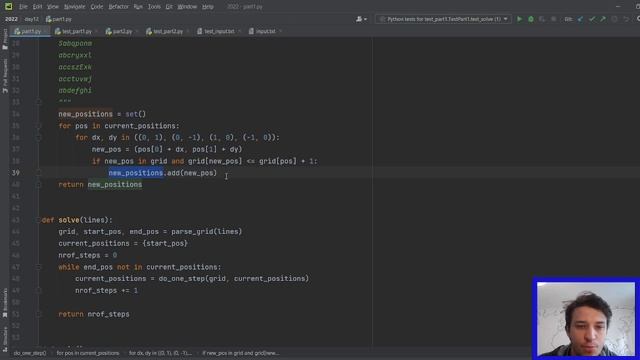Close the test_part1.py editor tab
This screenshot has width=640, height=360.
coord(96,31)
